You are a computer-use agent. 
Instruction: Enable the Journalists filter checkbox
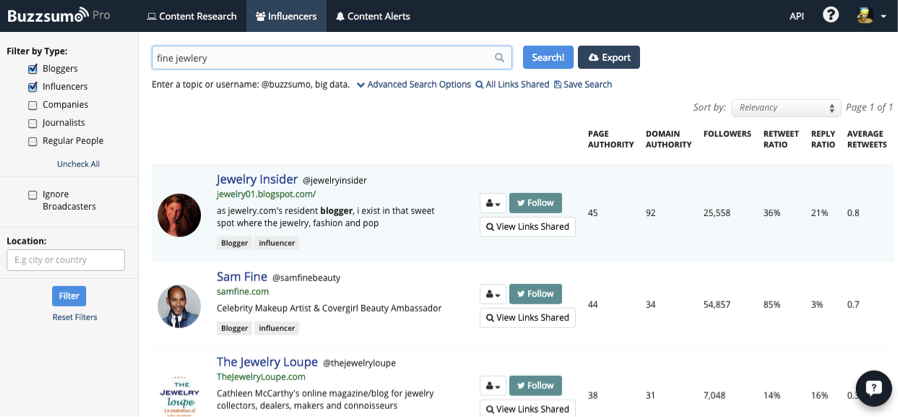pos(33,123)
